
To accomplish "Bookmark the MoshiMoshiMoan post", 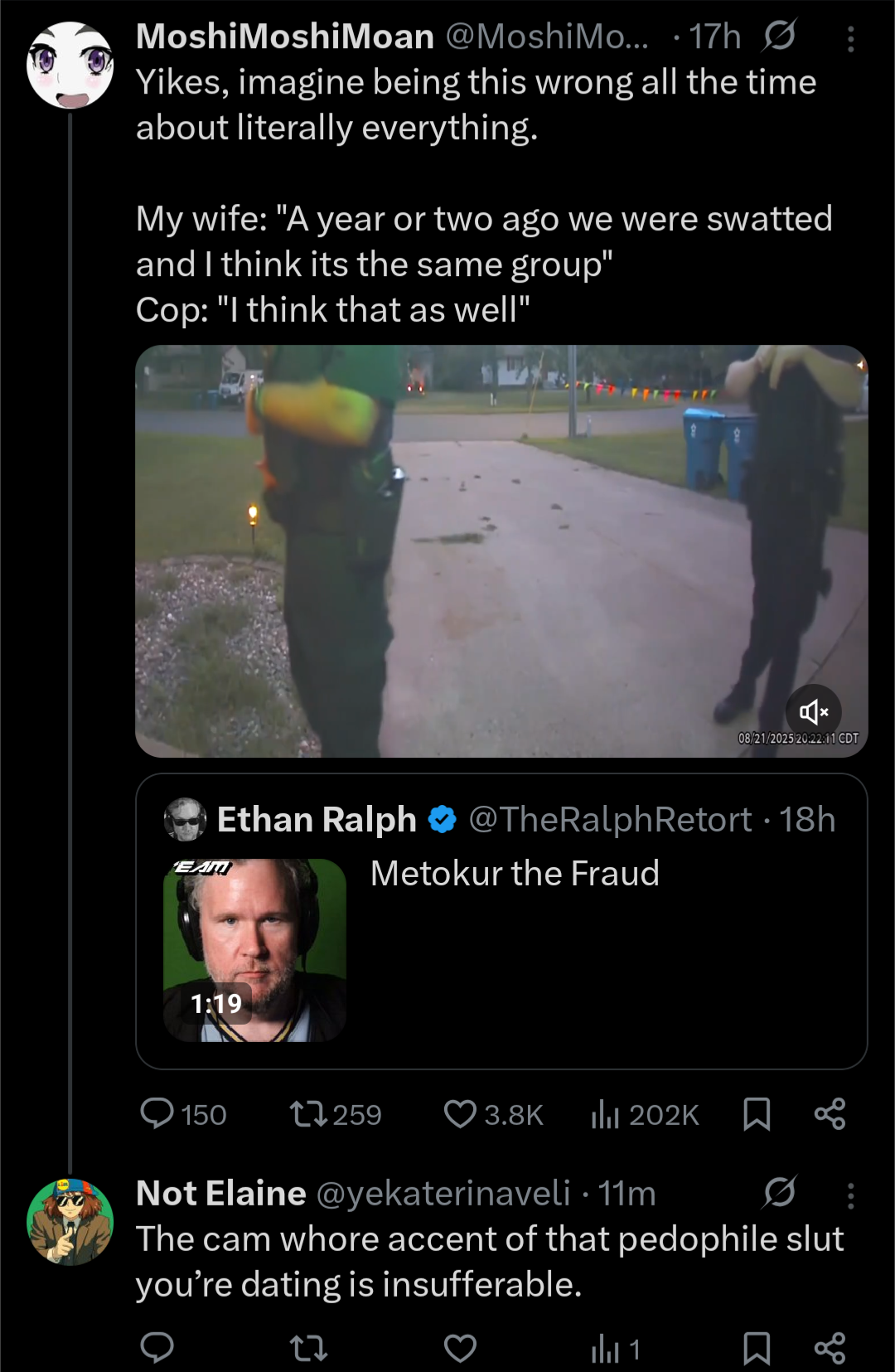I will 757,1114.
